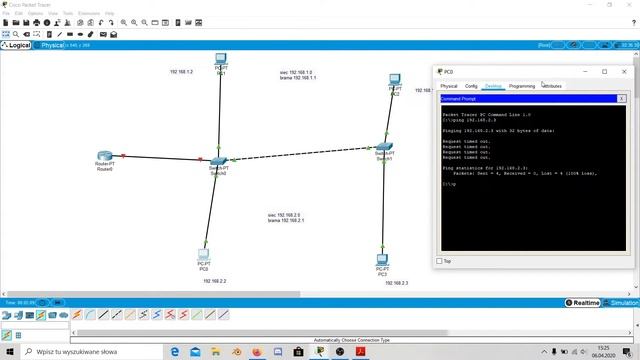Viewport: 640px width, 360px height.
Task: Add a complex PDU open envelope
Action: tap(113, 34)
